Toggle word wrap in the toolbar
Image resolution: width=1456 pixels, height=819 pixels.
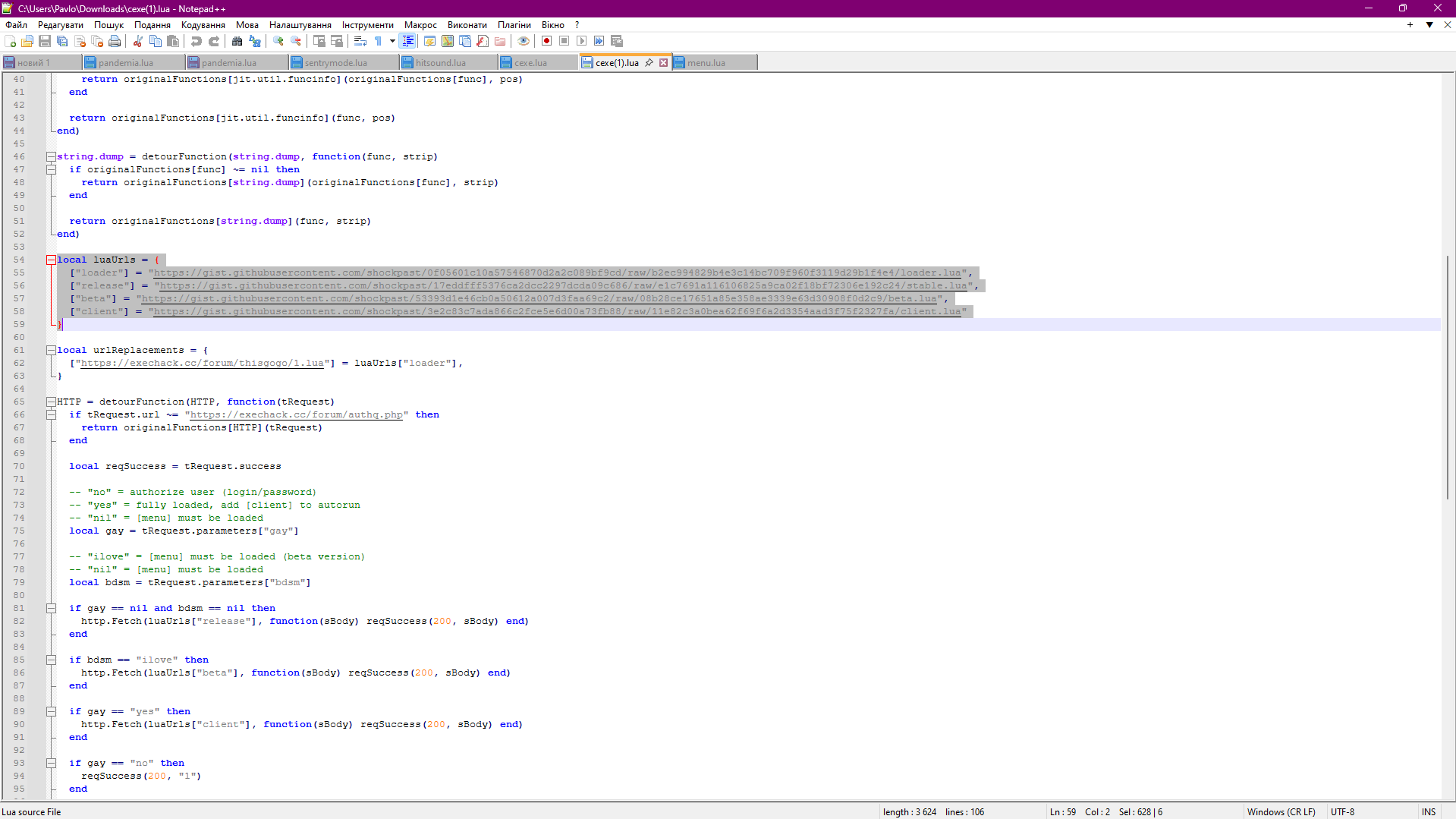point(360,41)
